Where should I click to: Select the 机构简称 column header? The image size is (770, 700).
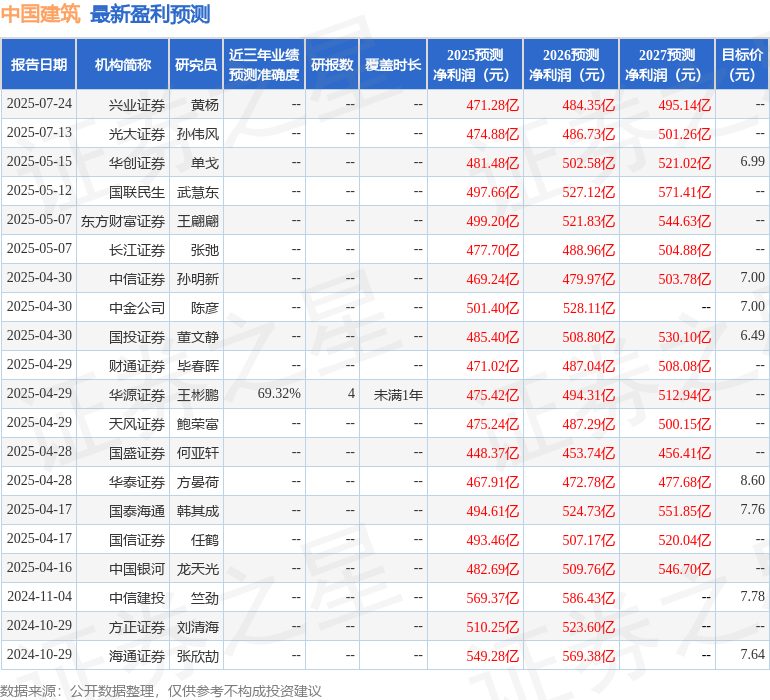point(123,64)
